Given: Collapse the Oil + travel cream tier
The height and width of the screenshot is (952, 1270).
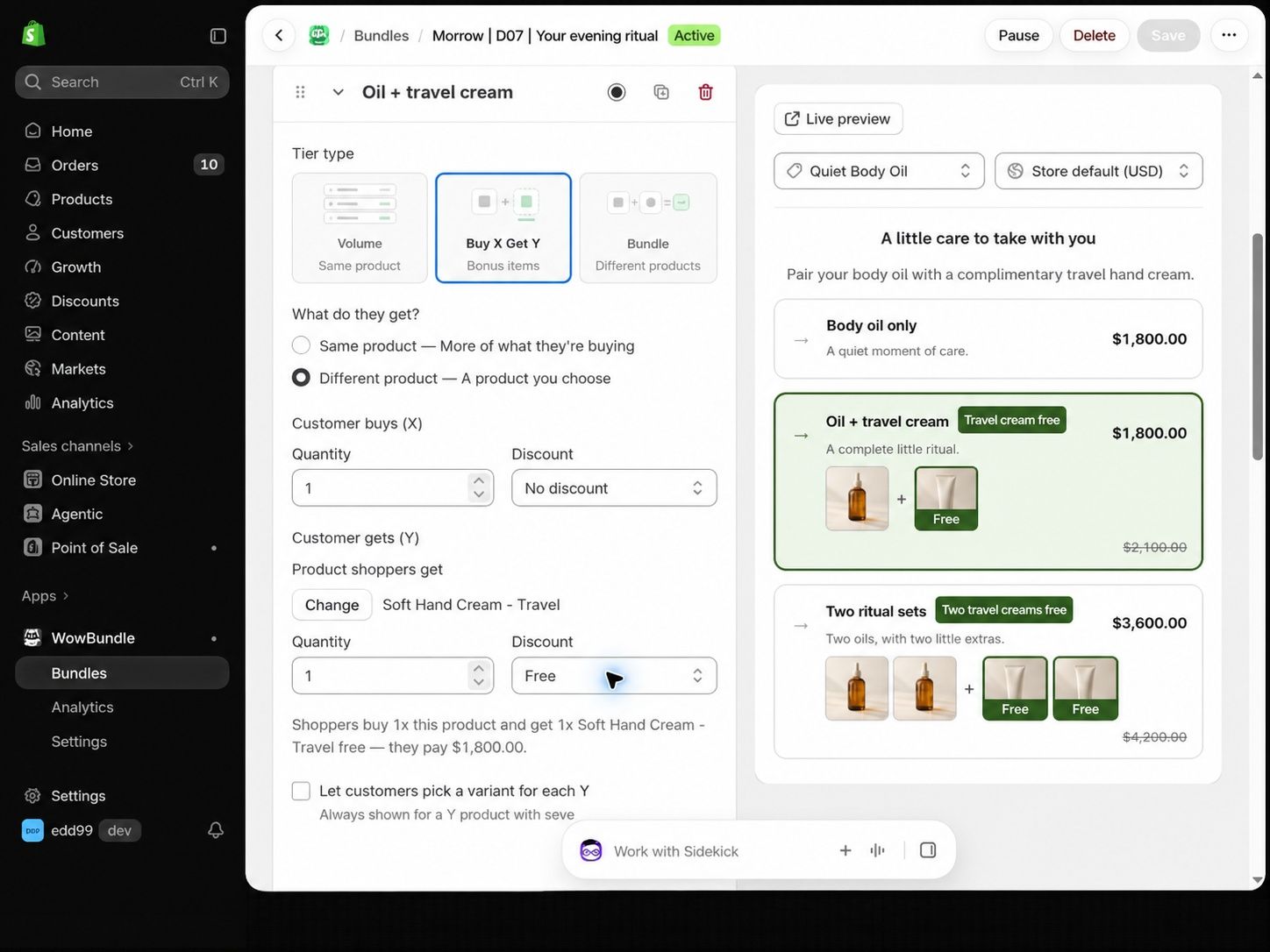Looking at the screenshot, I should click(338, 92).
